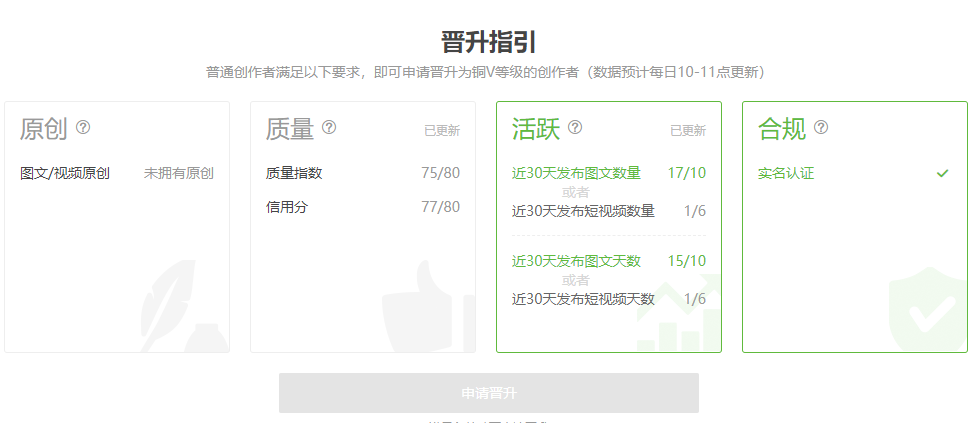The width and height of the screenshot is (973, 423).
Task: Click the 晋升指引 heading
Action: pyautogui.click(x=488, y=43)
